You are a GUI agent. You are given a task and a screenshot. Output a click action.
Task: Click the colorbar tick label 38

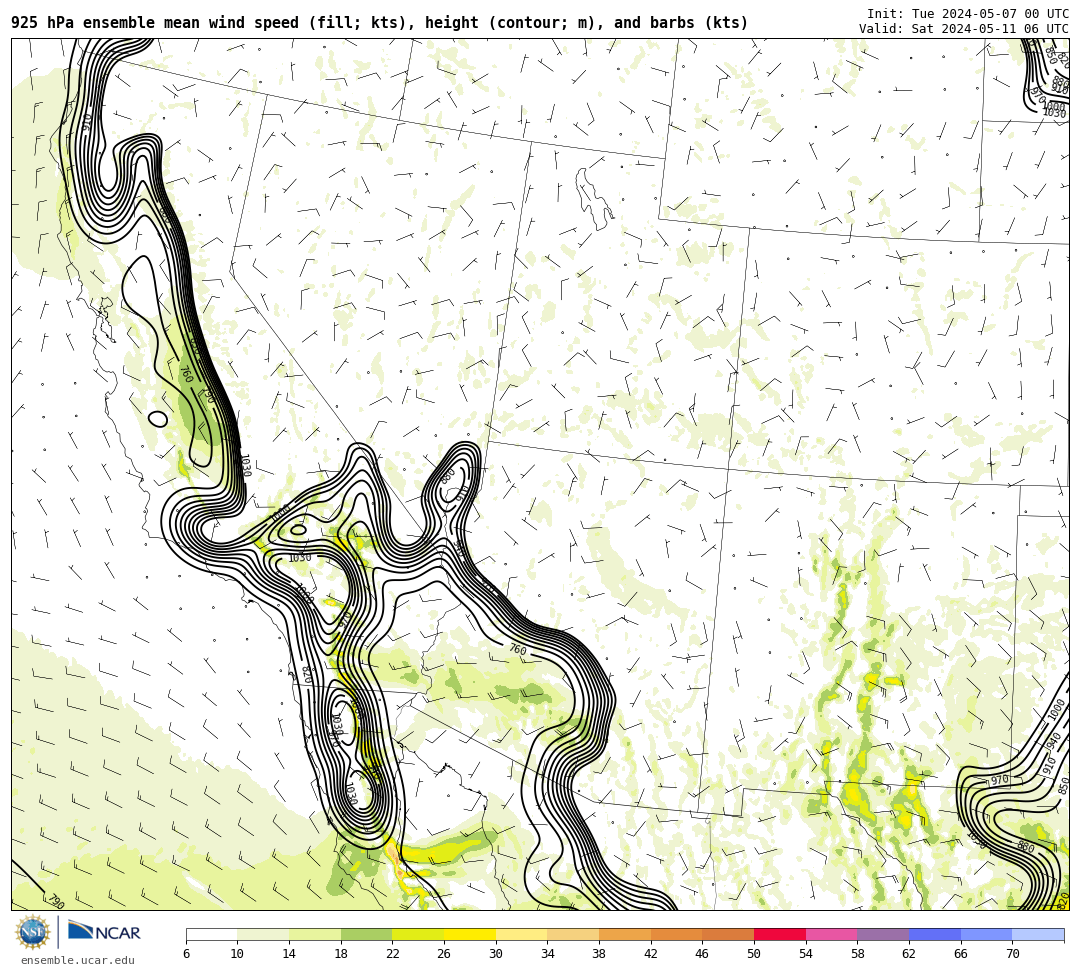599,954
